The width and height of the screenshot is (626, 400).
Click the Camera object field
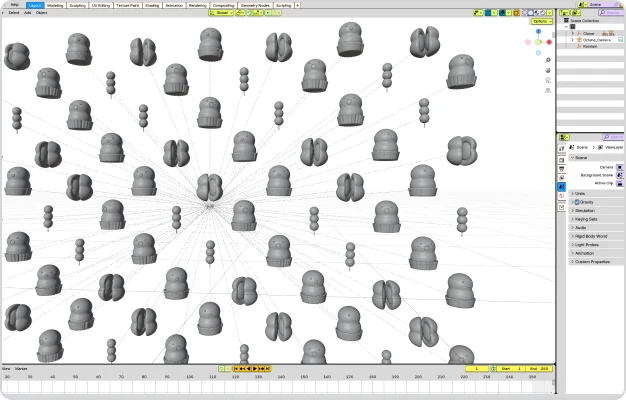(x=620, y=167)
